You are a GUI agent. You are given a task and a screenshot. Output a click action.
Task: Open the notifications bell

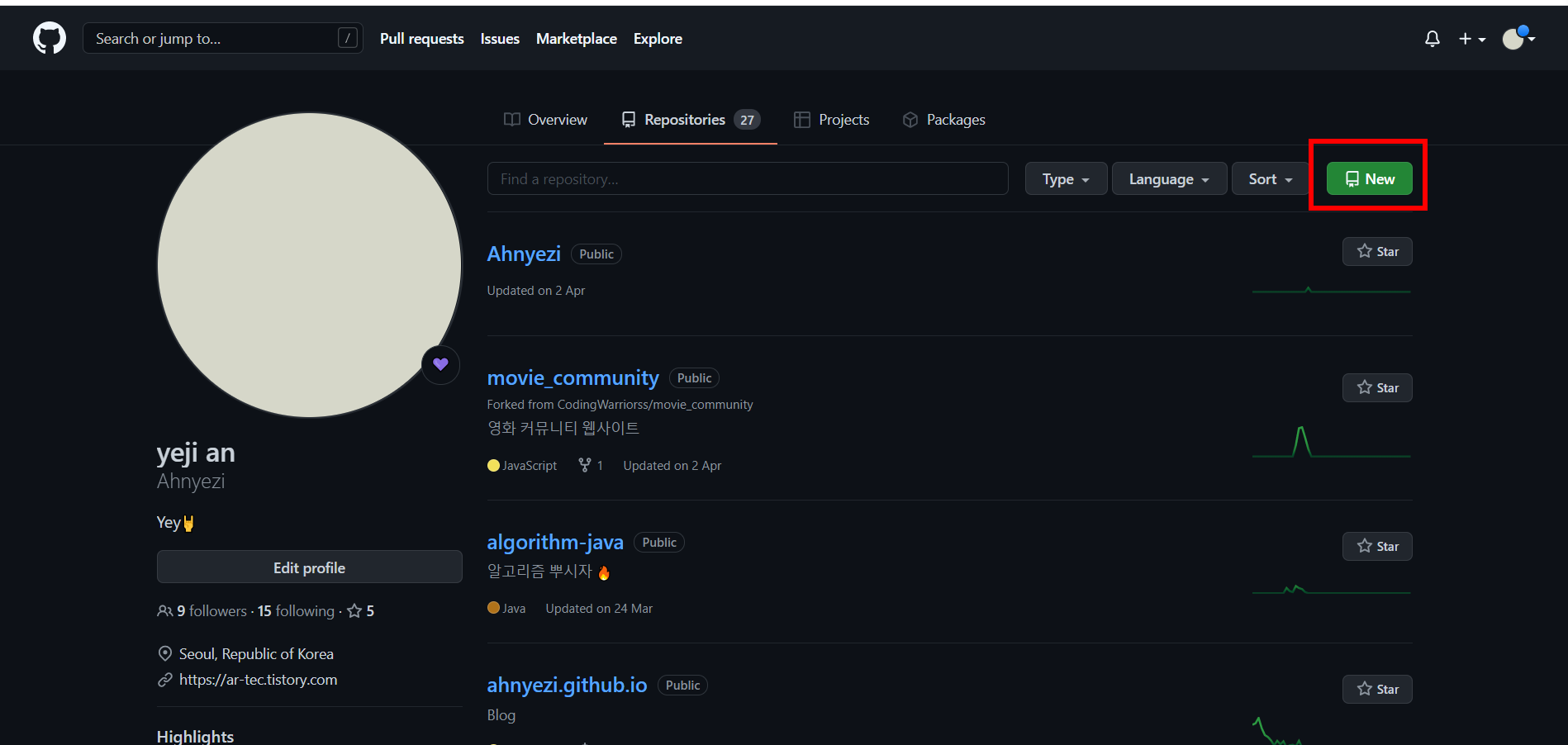coord(1433,39)
